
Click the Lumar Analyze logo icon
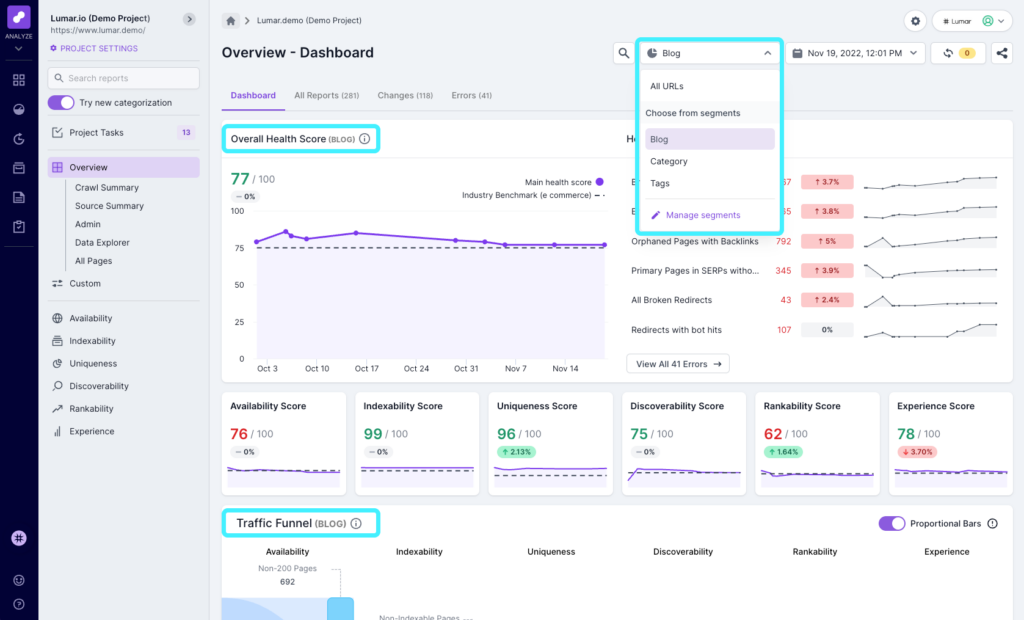point(18,18)
